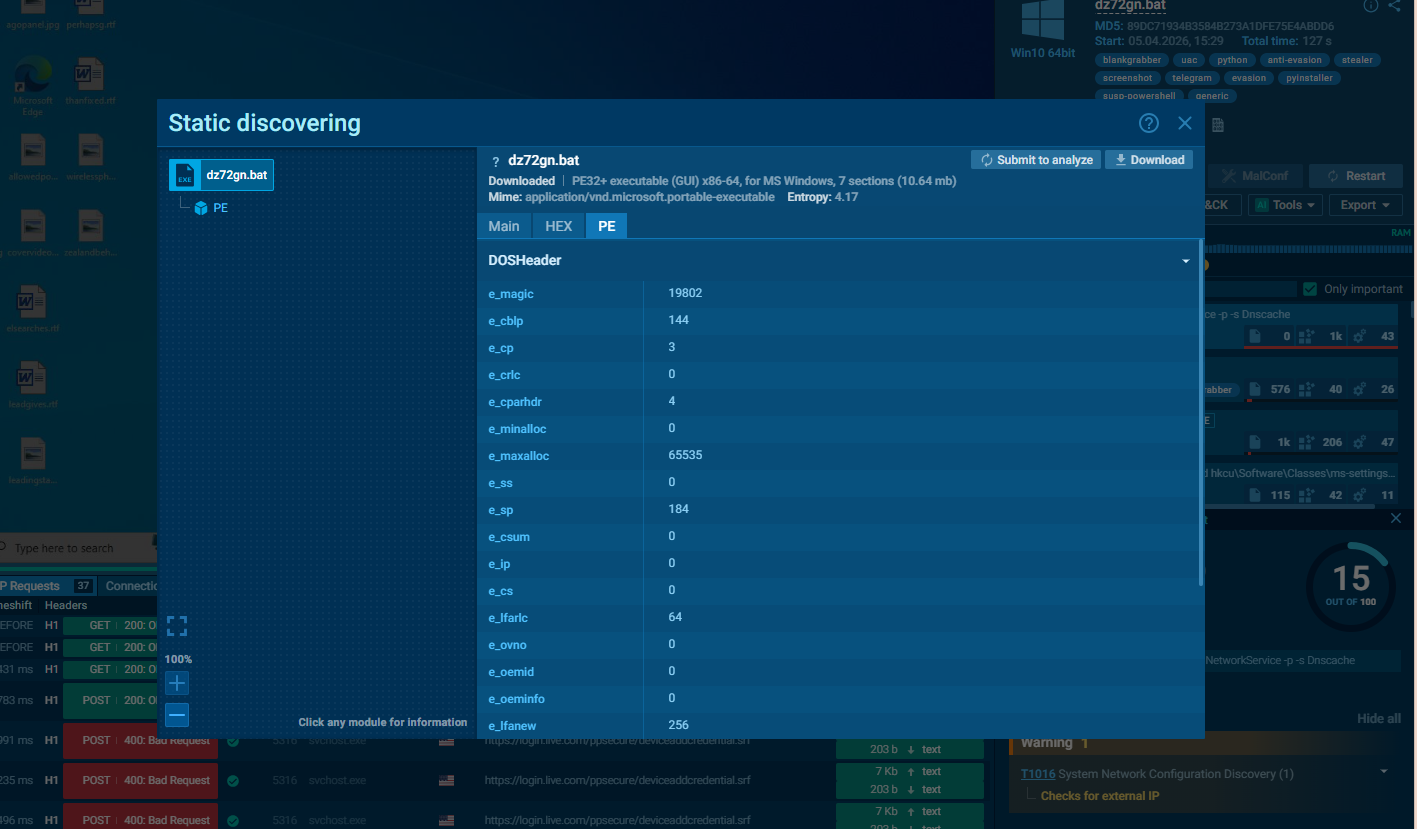This screenshot has height=829, width=1417.
Task: Click the e_magic value 19802
Action: (685, 294)
